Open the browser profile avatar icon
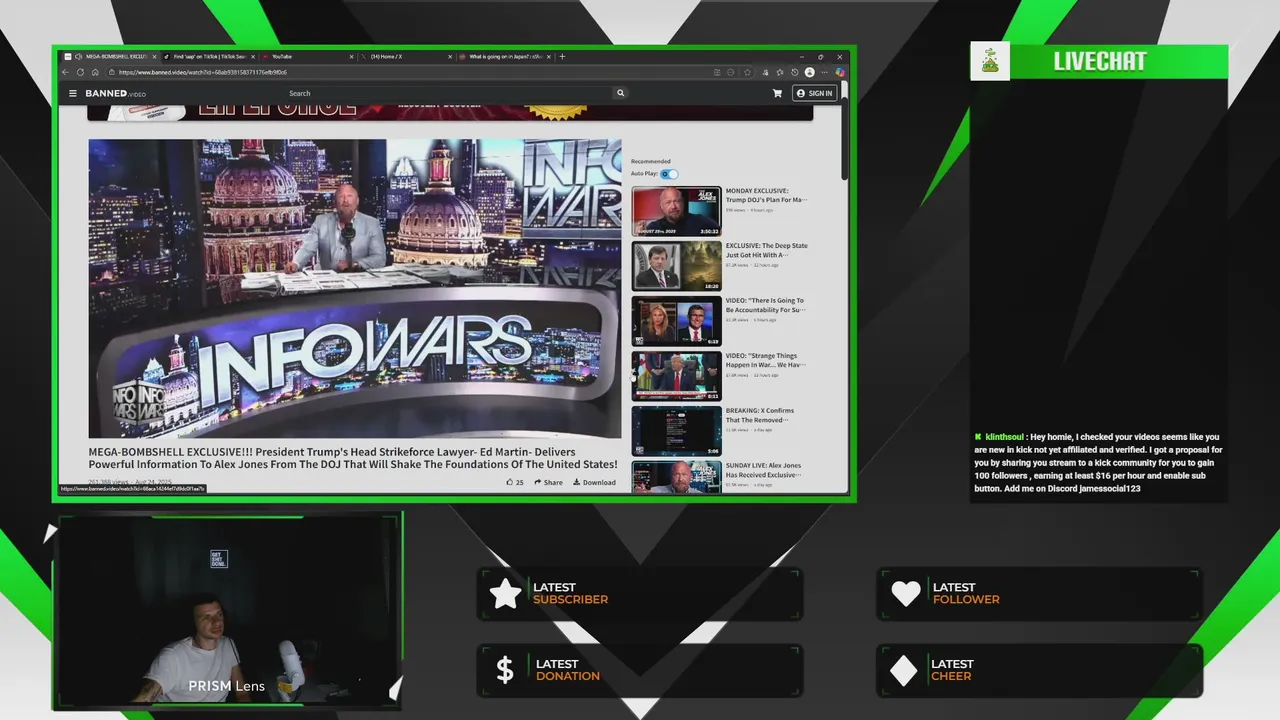Image resolution: width=1280 pixels, height=720 pixels. (x=809, y=72)
